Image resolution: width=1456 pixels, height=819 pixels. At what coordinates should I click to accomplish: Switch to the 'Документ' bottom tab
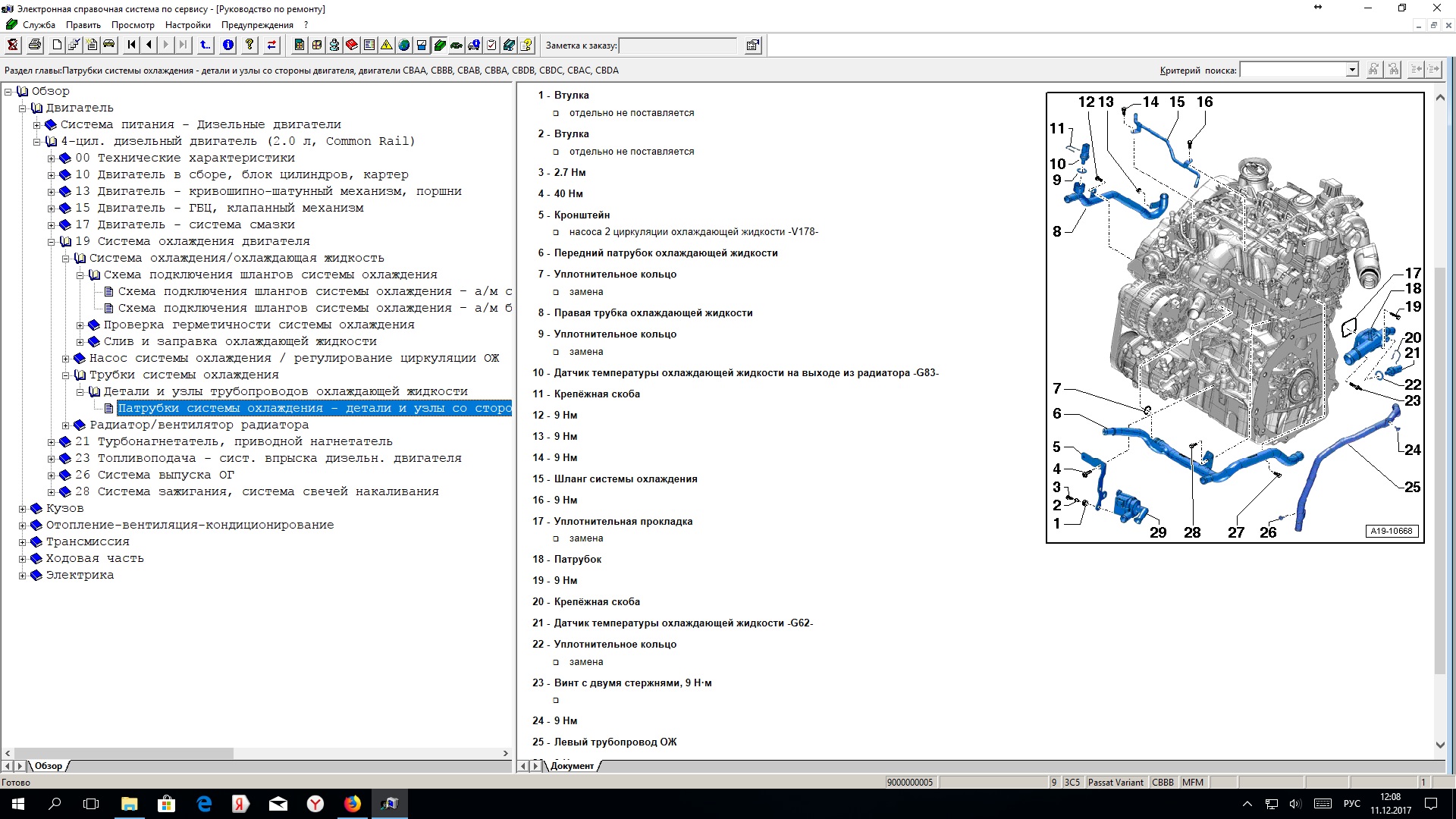point(573,766)
